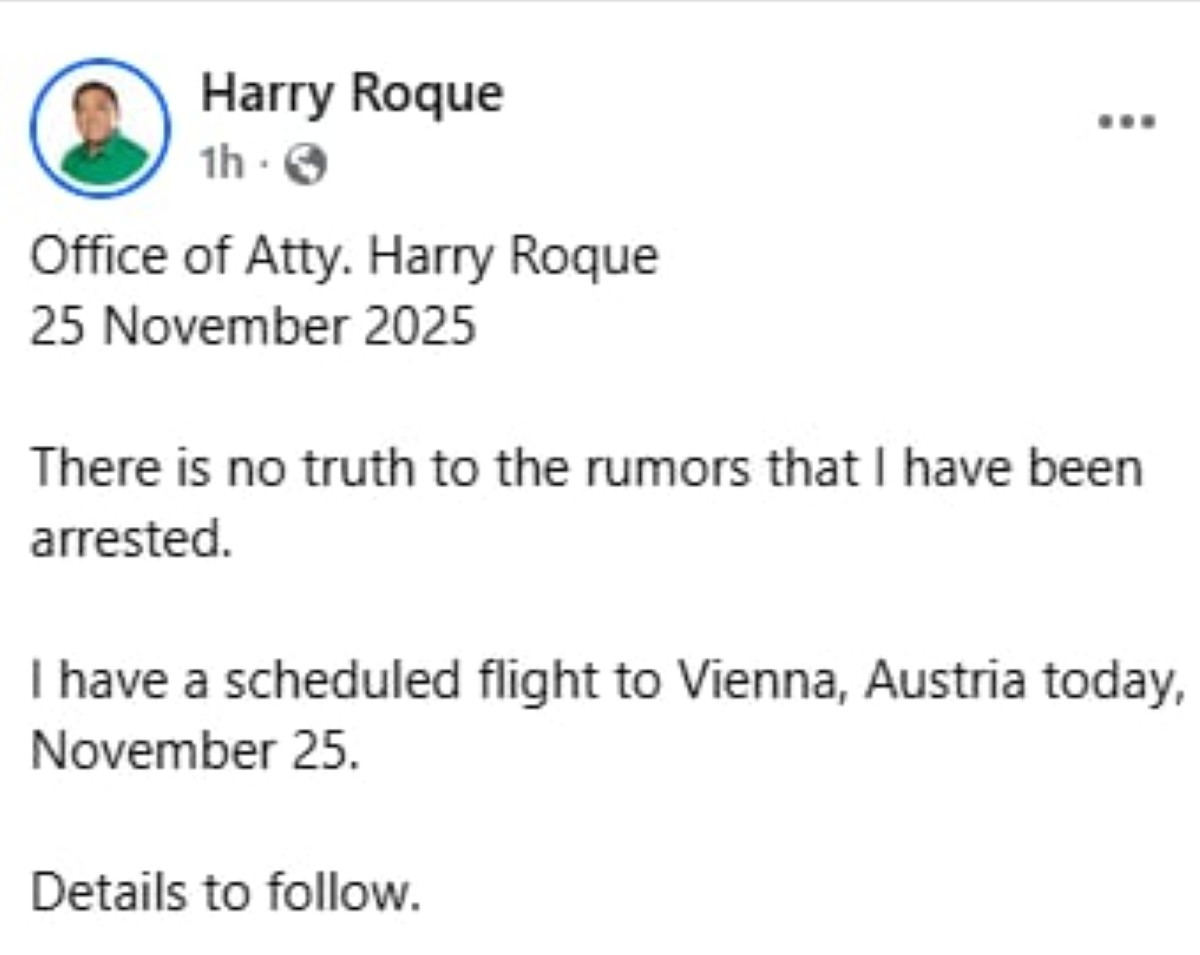Screen dimensions: 1200x955
Task: Open Harry Roque's profile picture
Action: point(100,127)
